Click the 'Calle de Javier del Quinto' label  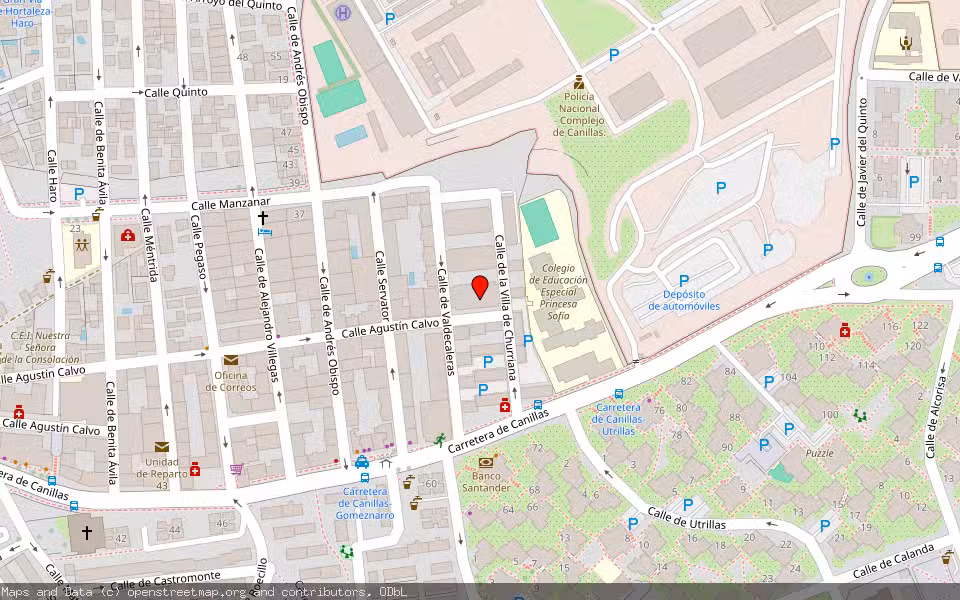(x=863, y=162)
